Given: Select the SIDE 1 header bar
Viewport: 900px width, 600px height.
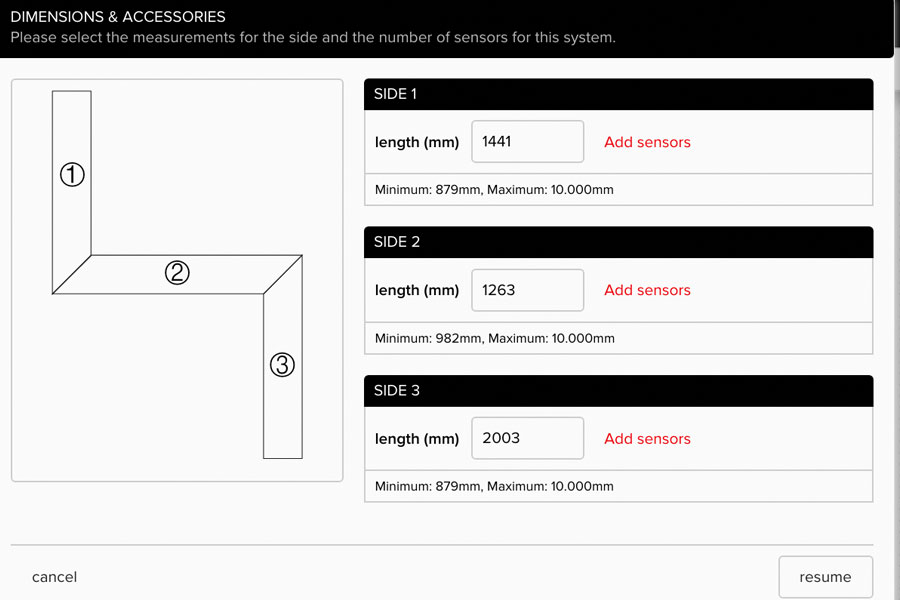Looking at the screenshot, I should pos(619,94).
